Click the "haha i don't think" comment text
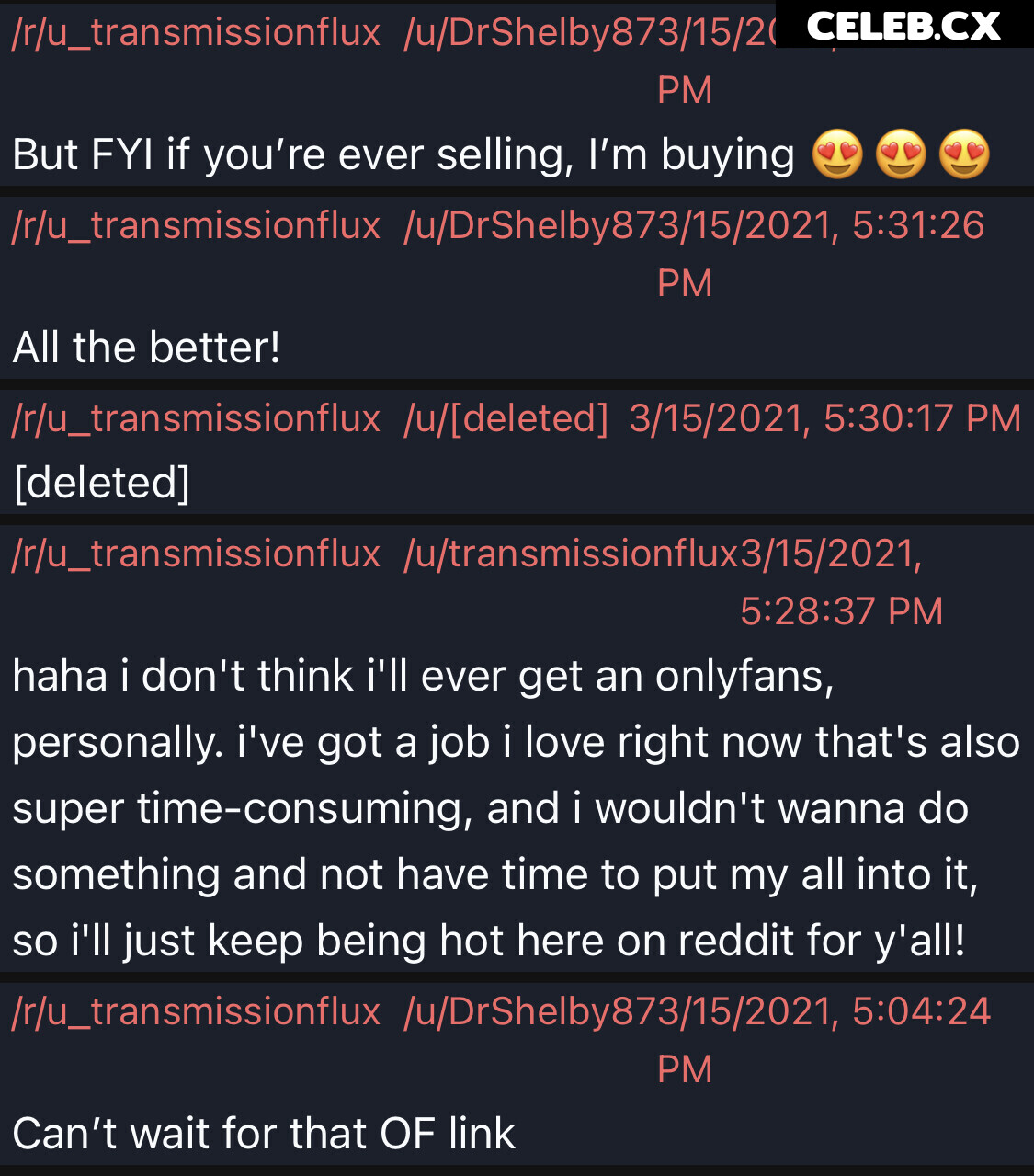The width and height of the screenshot is (1034, 1176). click(515, 808)
